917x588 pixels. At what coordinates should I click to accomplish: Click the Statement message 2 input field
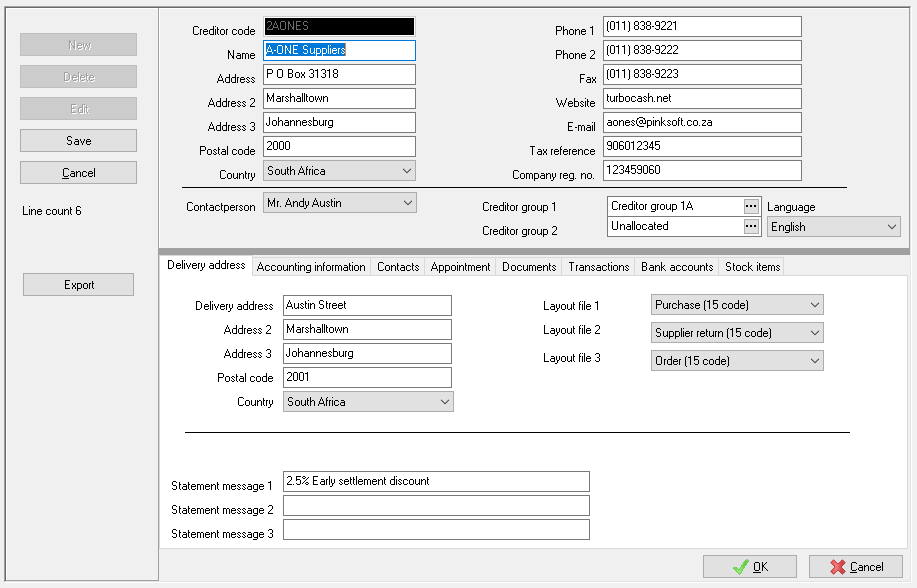[436, 505]
